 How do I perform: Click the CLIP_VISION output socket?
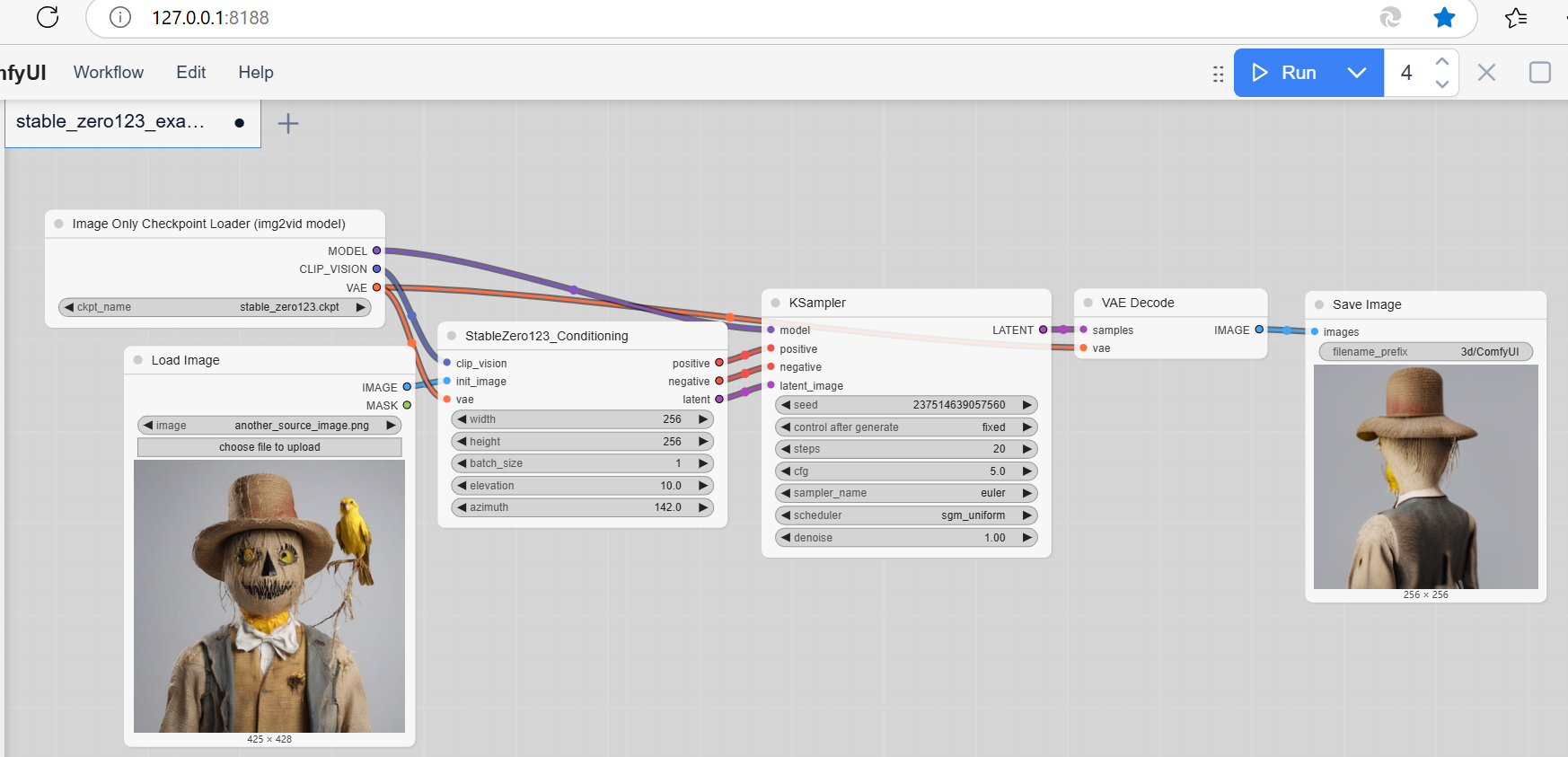point(377,268)
